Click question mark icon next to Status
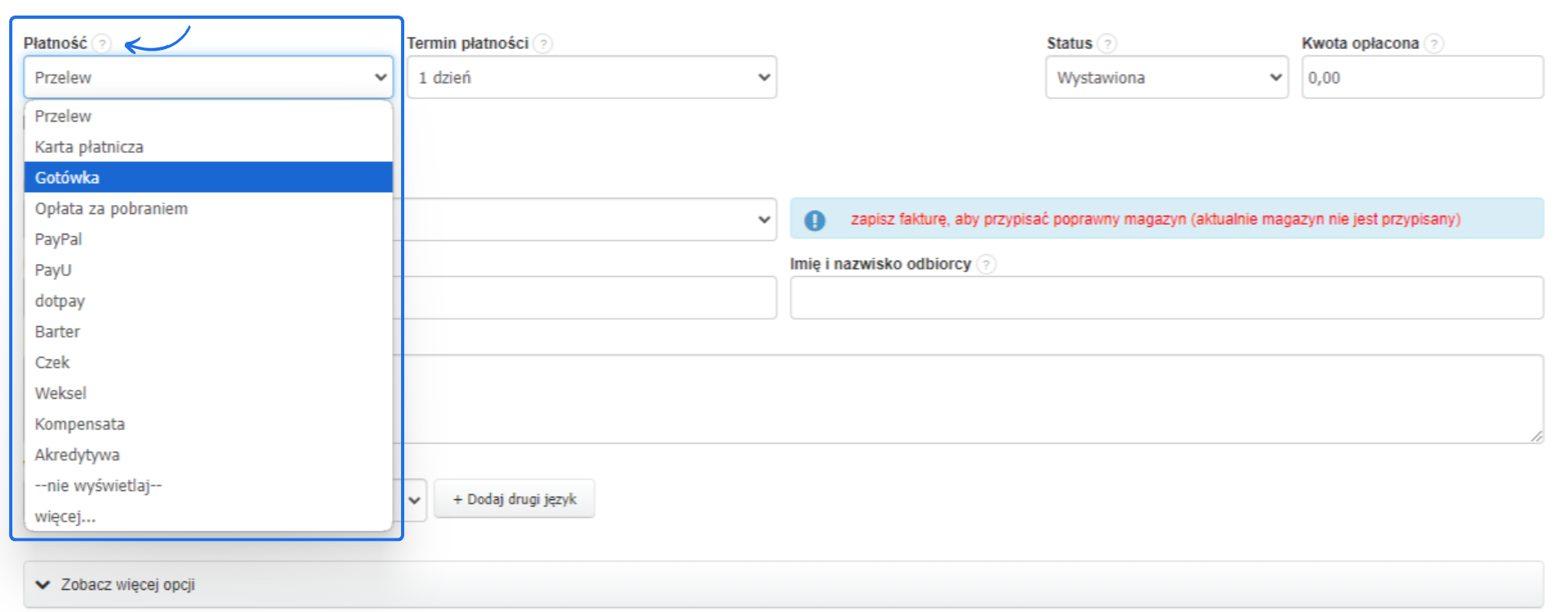The image size is (1568, 612). pyautogui.click(x=1107, y=43)
